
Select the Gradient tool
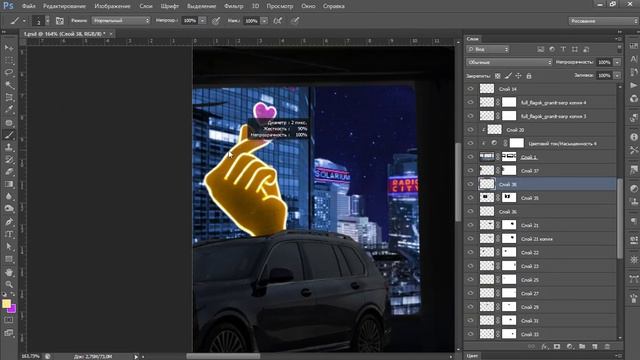(9, 184)
